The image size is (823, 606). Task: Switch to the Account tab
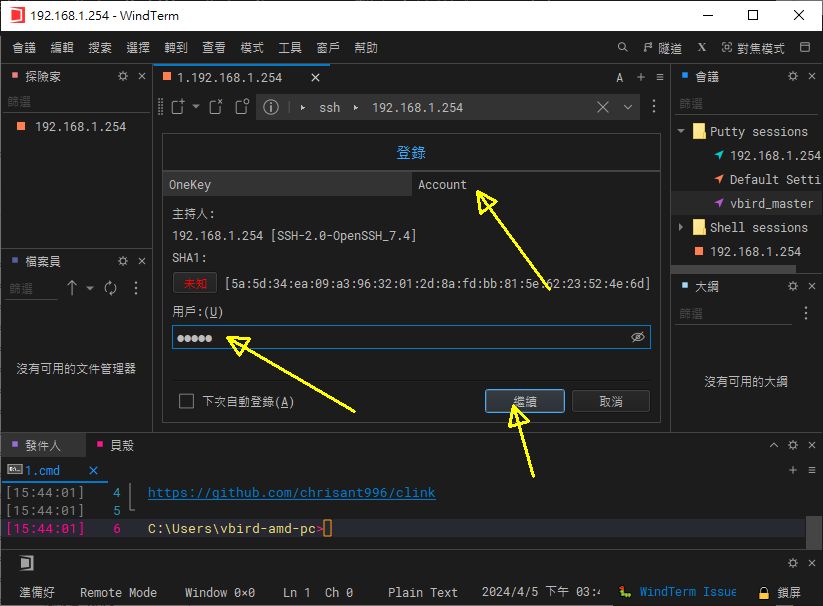tap(442, 184)
